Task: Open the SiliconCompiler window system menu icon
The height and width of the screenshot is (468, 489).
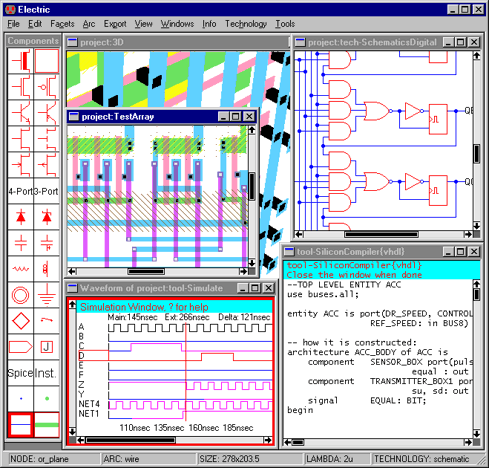Action: pyautogui.click(x=289, y=251)
